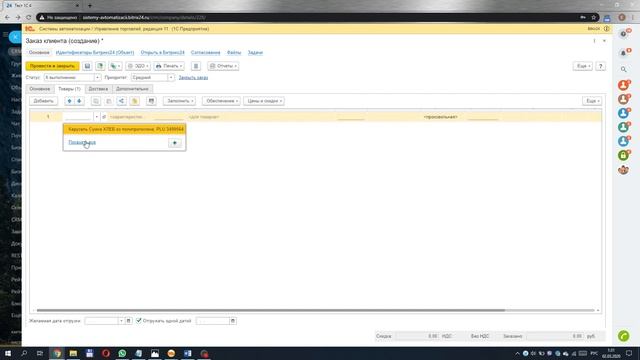Click the open-item icon beside nomenclature field
Image resolution: width=640 pixels, height=360 pixels.
coord(104,117)
